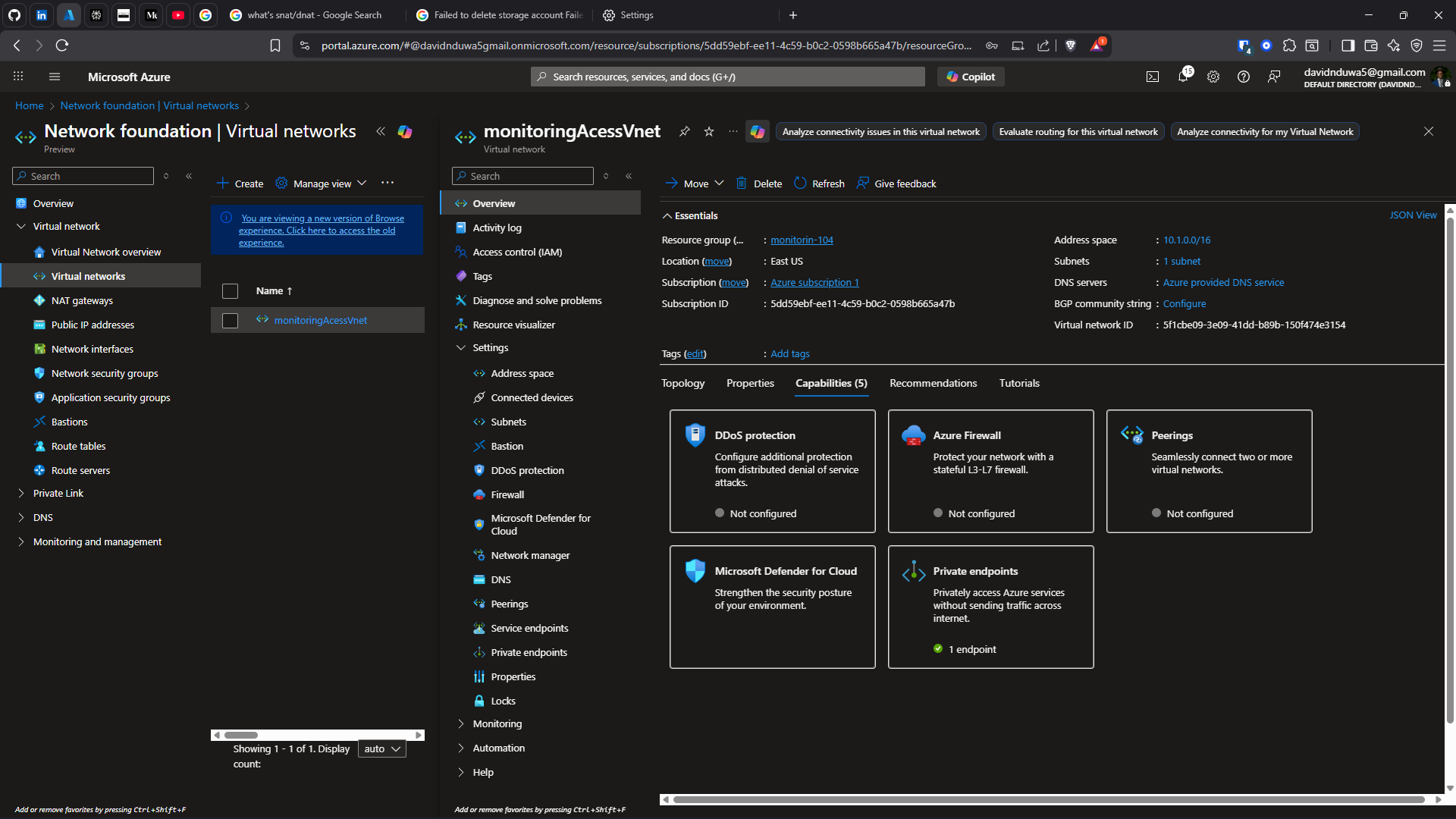Open the pinned YouTube tab
The width and height of the screenshot is (1456, 819).
click(x=178, y=15)
